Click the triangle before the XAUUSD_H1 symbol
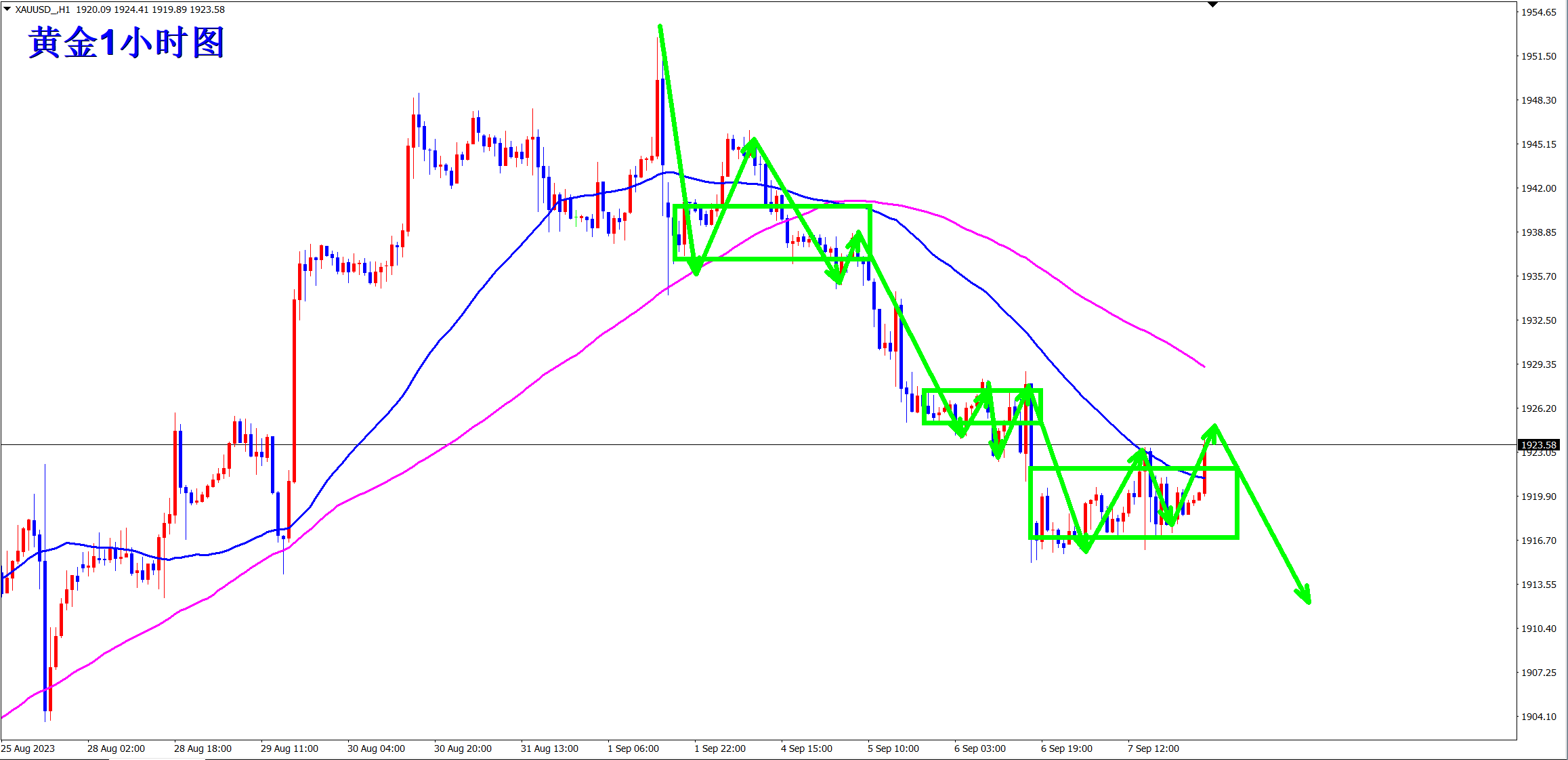The width and height of the screenshot is (1568, 760). [x=7, y=9]
